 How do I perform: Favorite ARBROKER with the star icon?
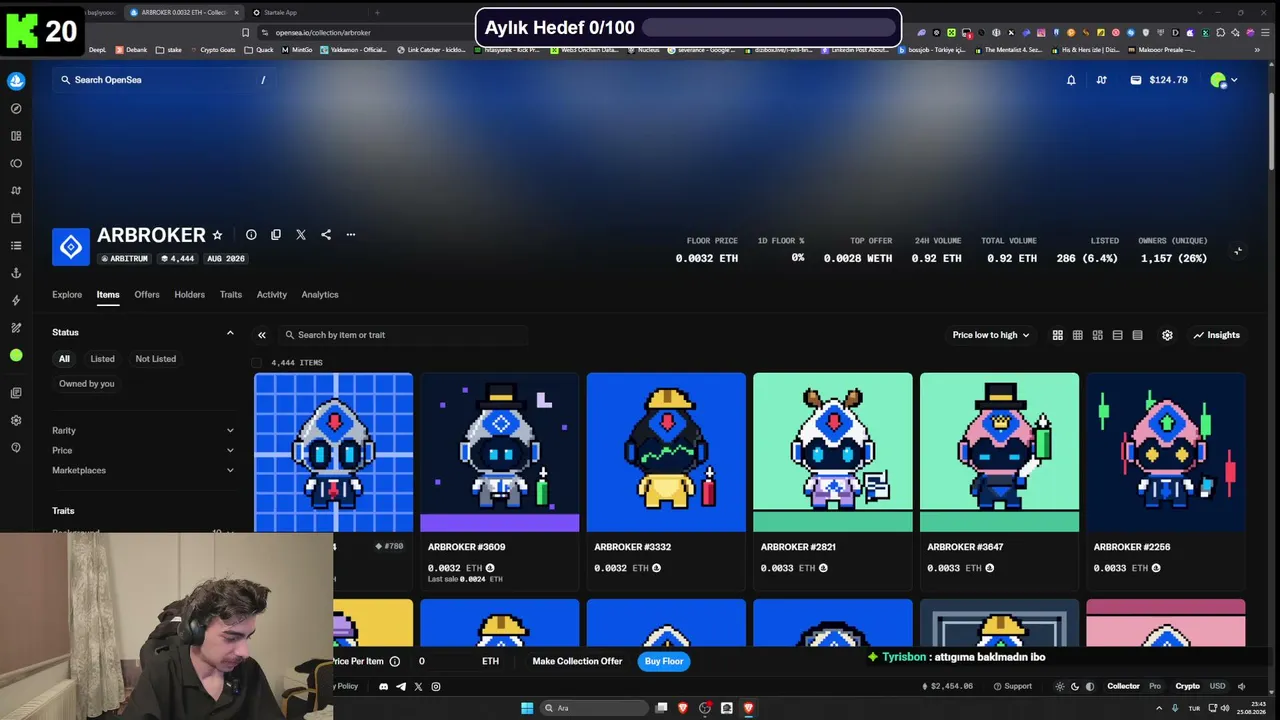point(217,235)
